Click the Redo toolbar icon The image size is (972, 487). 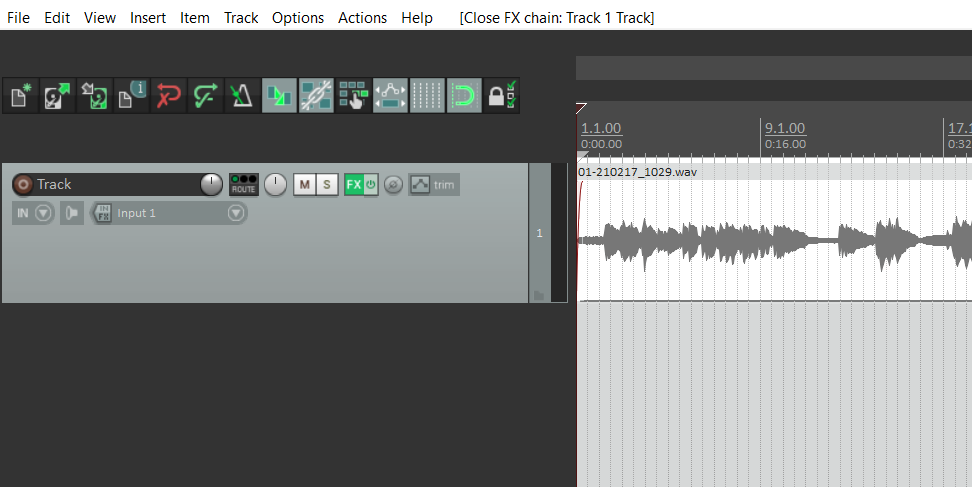pos(205,96)
